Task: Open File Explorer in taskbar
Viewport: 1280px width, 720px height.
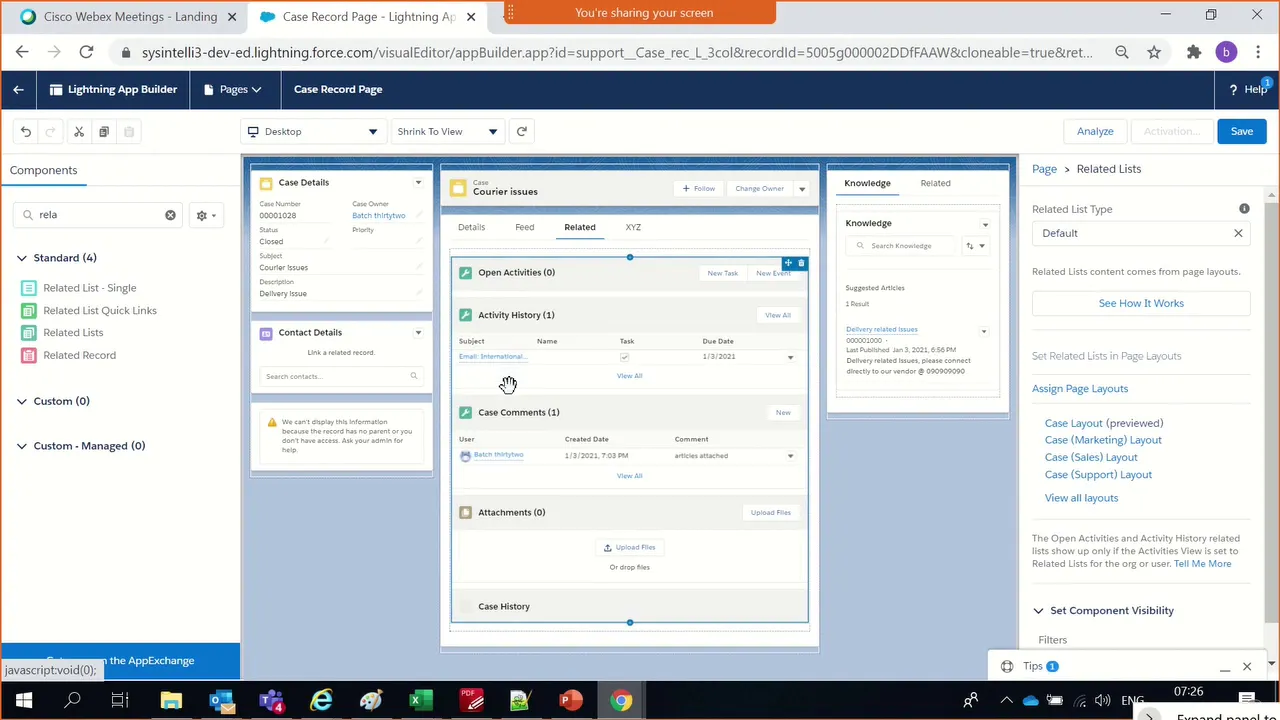Action: coord(171,700)
